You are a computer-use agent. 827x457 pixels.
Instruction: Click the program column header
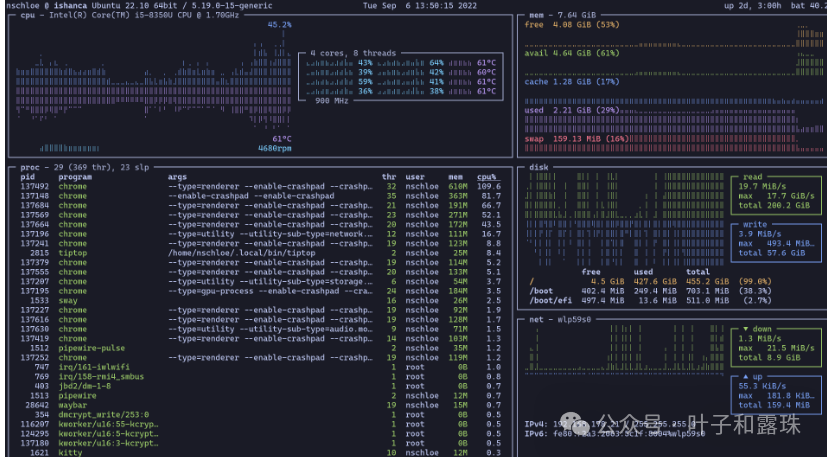[x=76, y=177]
